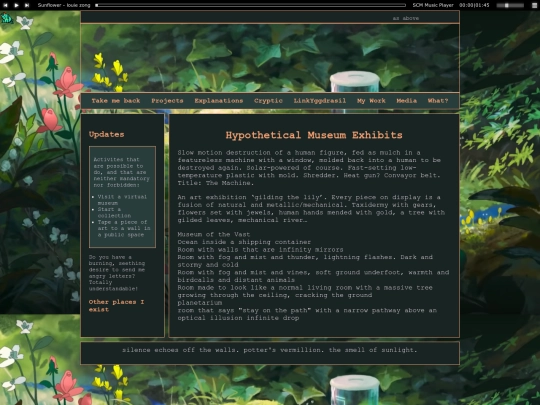Screen dimensions: 540x405
Task: Open the Projects nav link
Action: click(167, 101)
